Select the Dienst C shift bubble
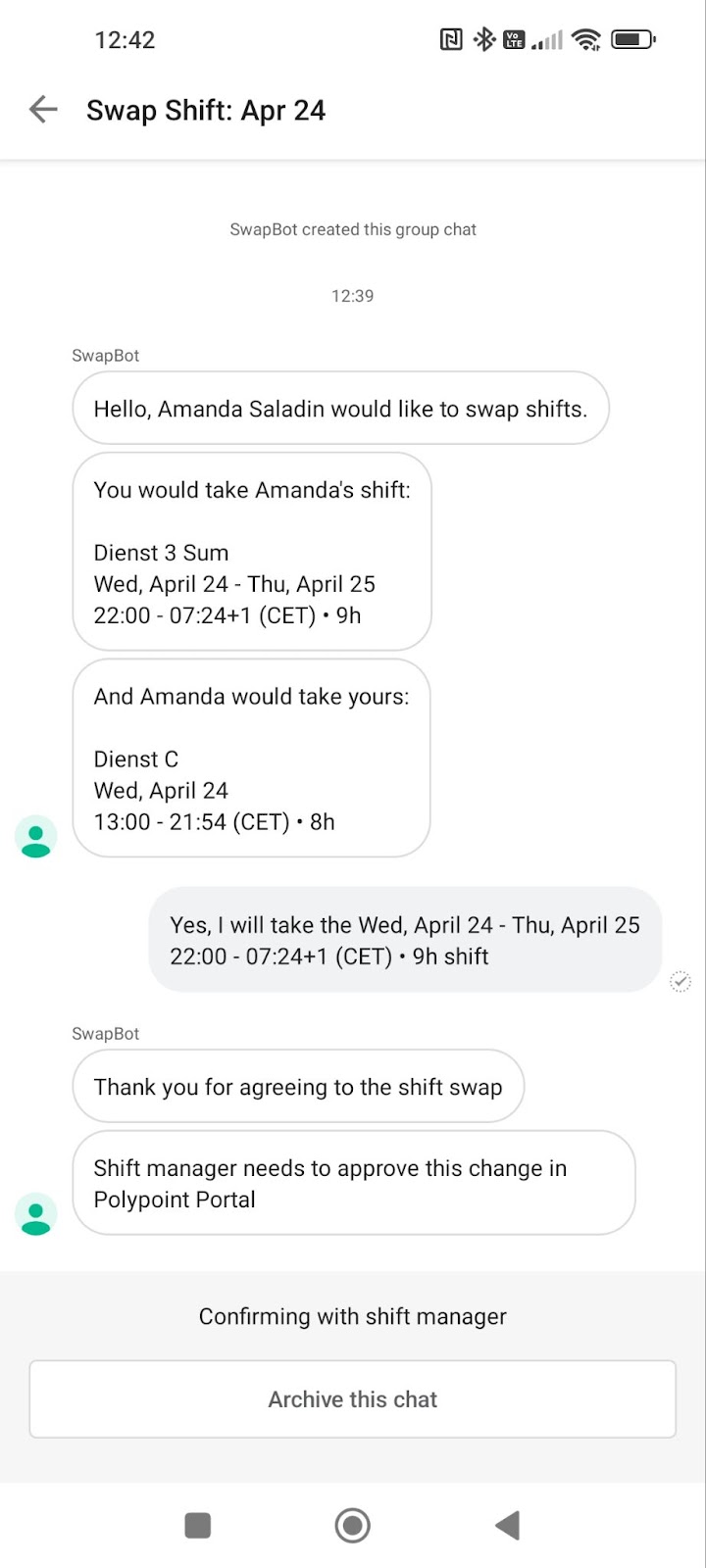The height and width of the screenshot is (1568, 706). coord(251,759)
